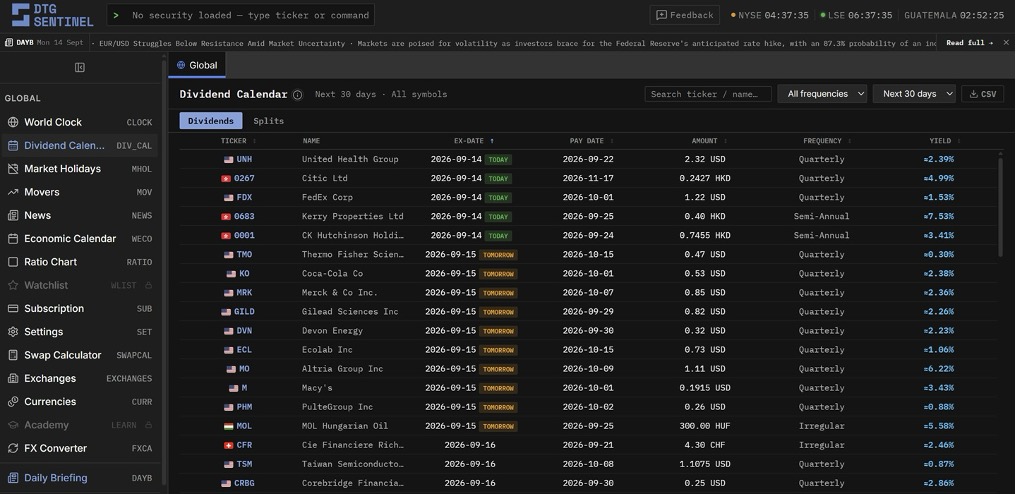Click the Settings gear icon
Viewport: 1016px width, 494px height.
click(12, 332)
